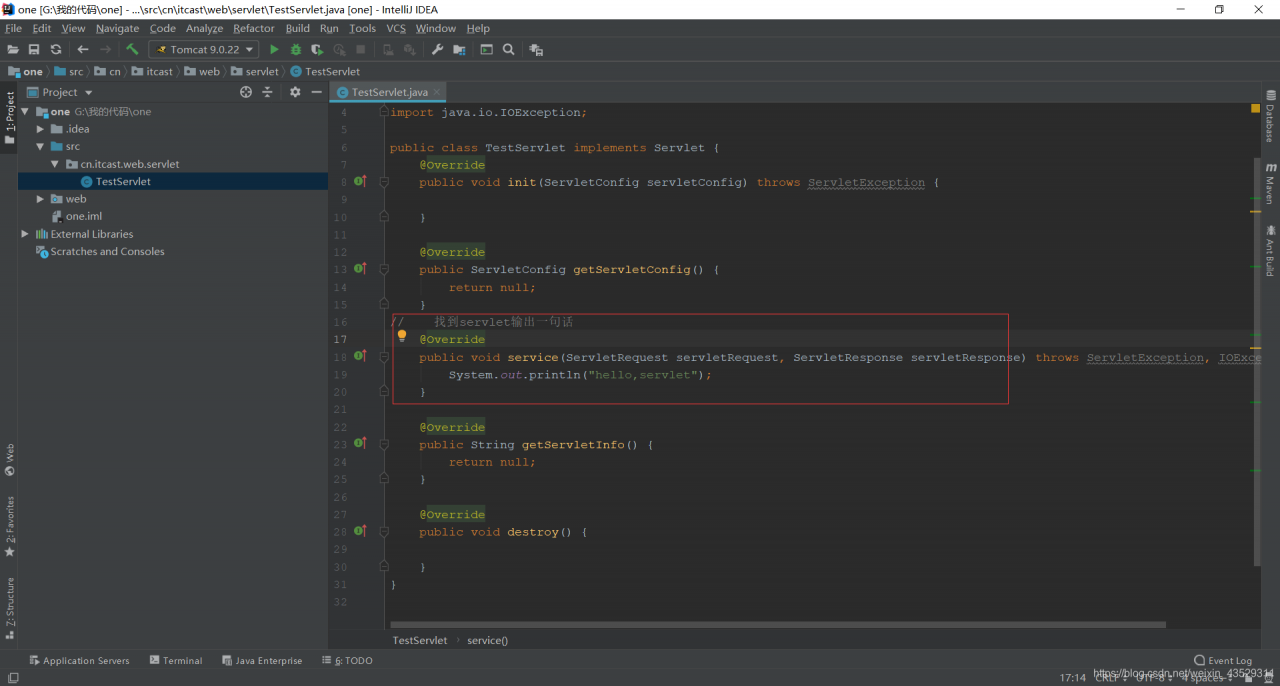This screenshot has width=1280, height=686.
Task: Open Project panel gear settings
Action: [x=295, y=92]
